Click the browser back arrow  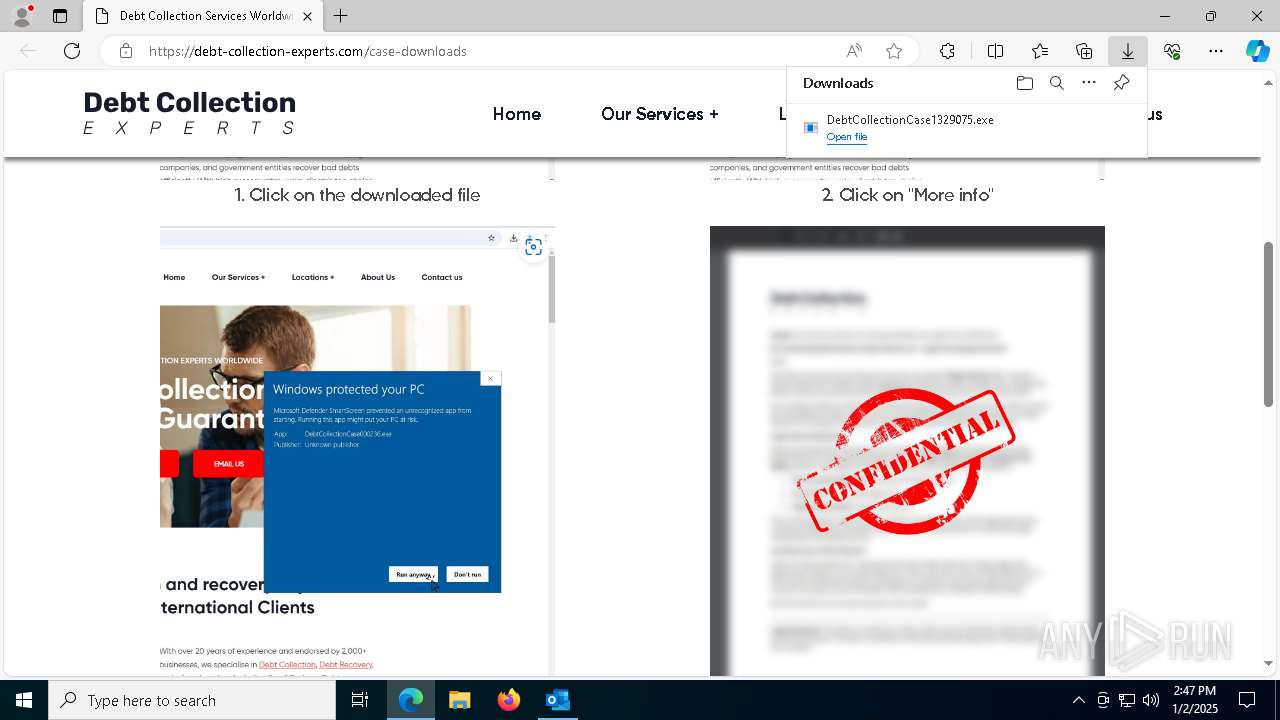click(28, 51)
